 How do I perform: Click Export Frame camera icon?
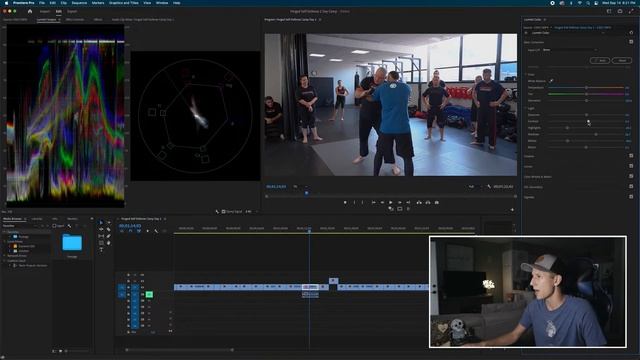point(437,202)
